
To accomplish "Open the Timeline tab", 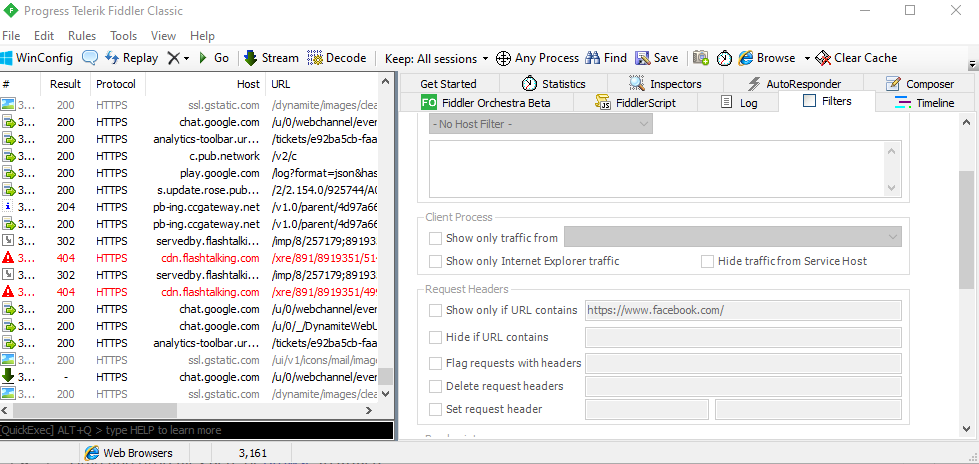I will coord(924,103).
